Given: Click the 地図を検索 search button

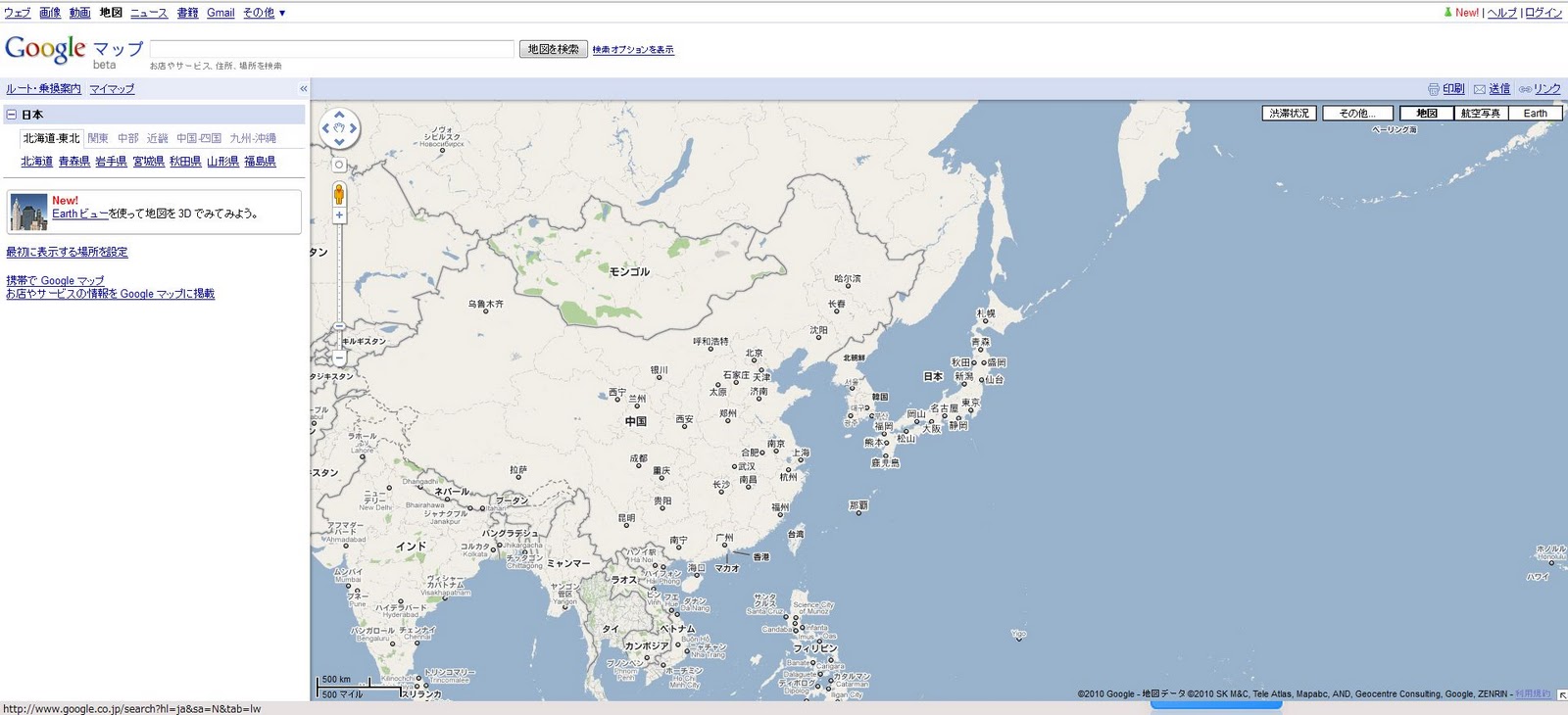Looking at the screenshot, I should coord(554,49).
